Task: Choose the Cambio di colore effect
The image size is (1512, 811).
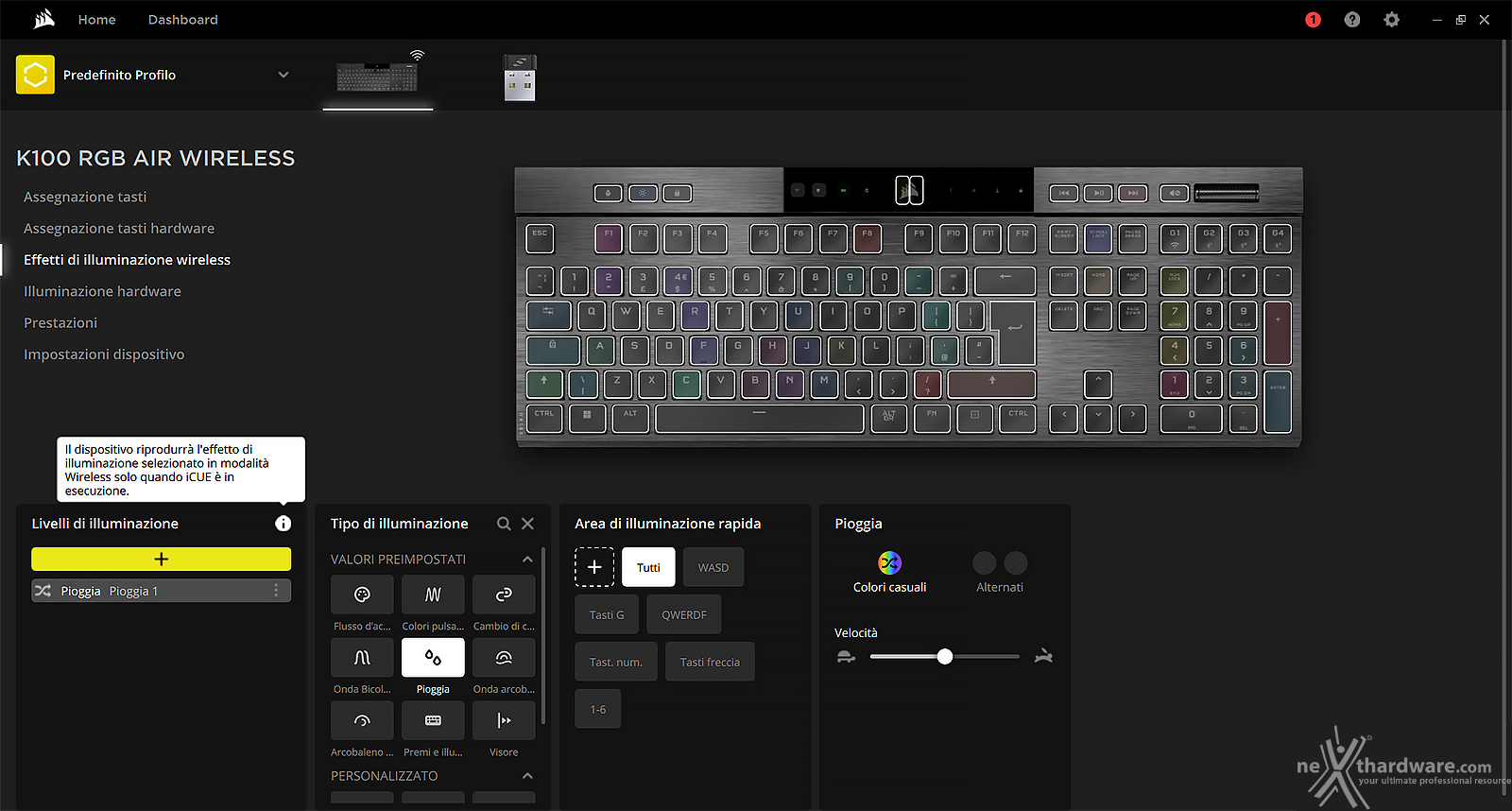Action: point(504,595)
